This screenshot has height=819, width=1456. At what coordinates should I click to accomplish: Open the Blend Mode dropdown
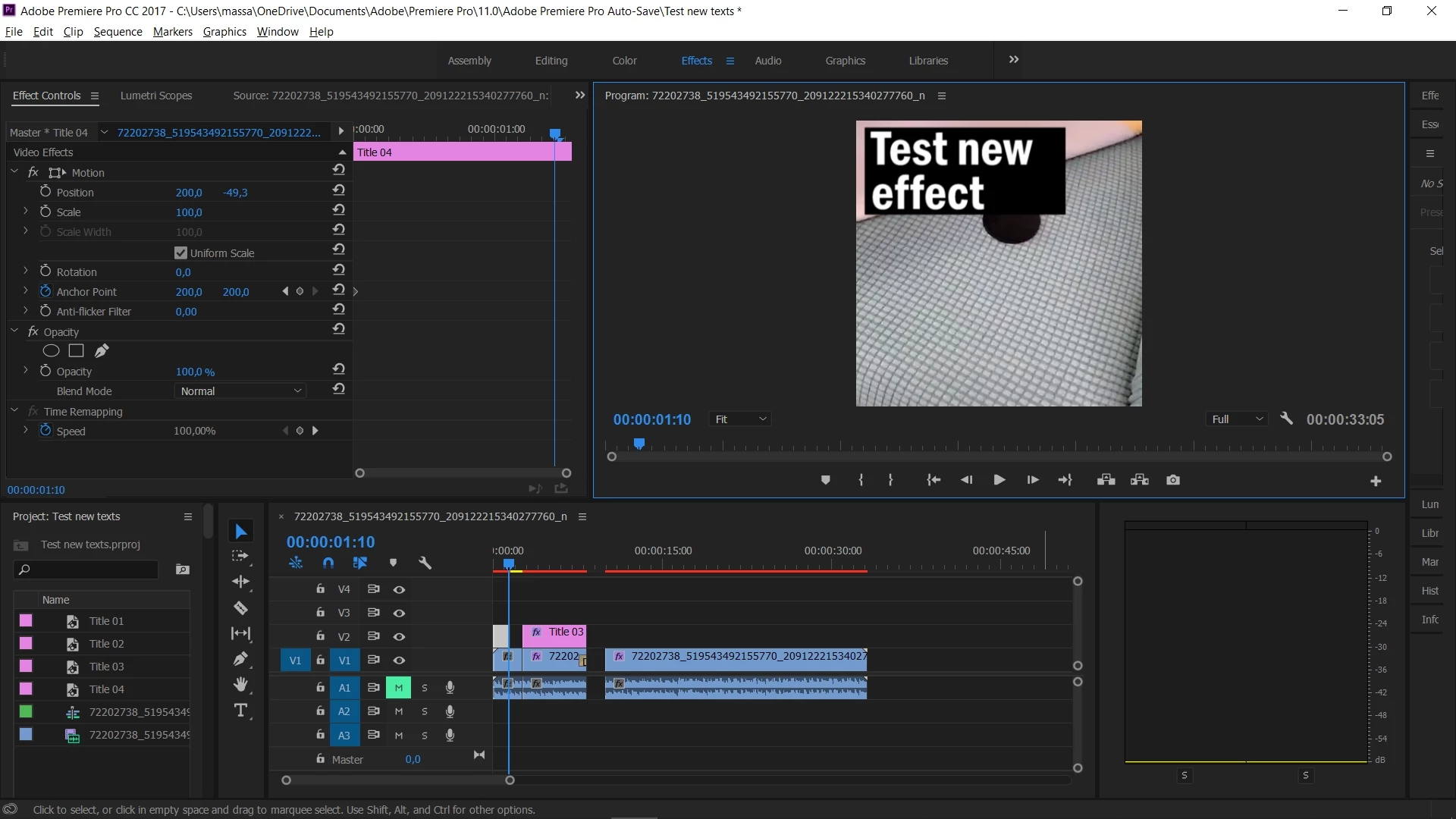(240, 391)
